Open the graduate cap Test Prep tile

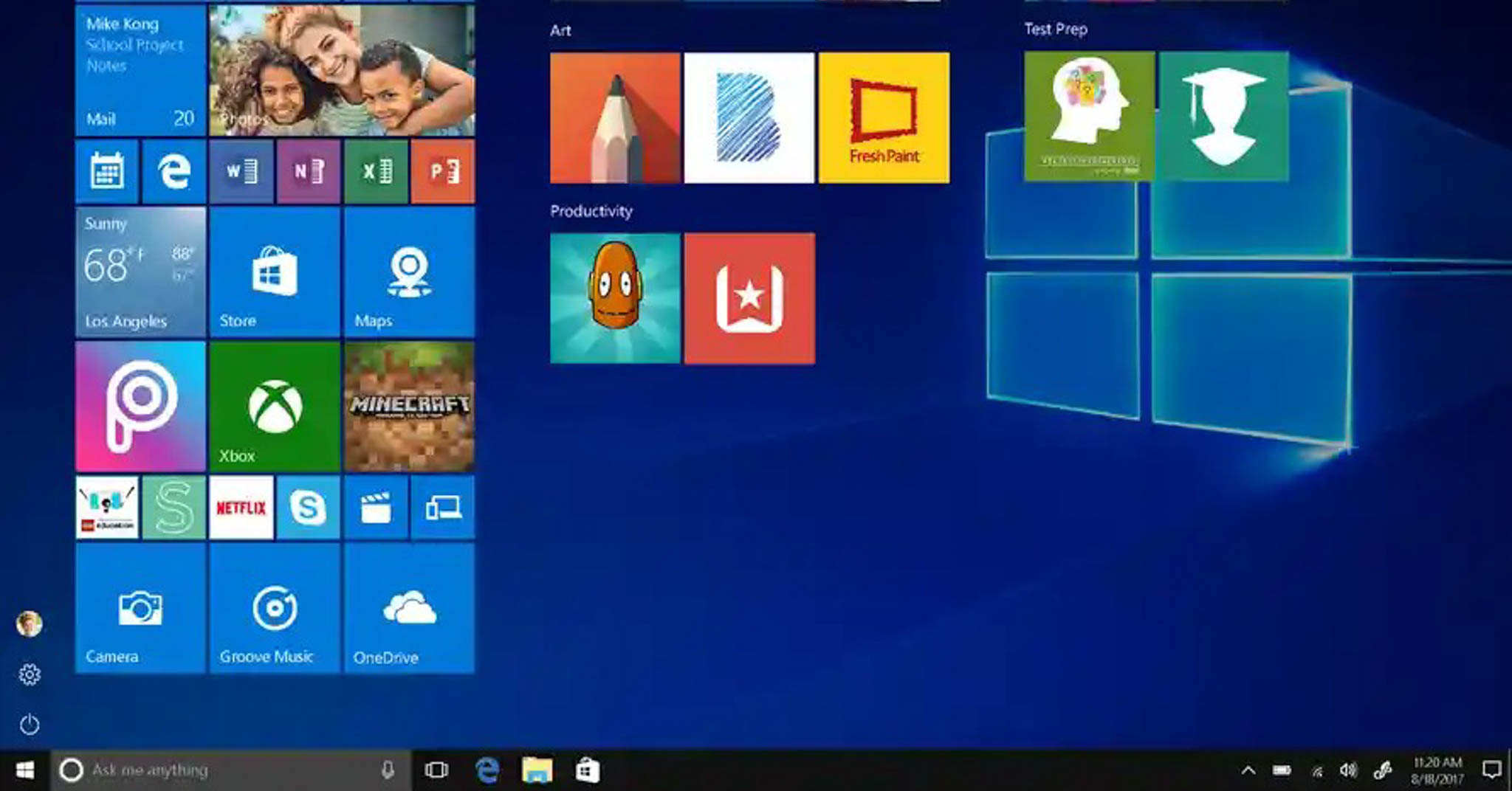coord(1224,117)
